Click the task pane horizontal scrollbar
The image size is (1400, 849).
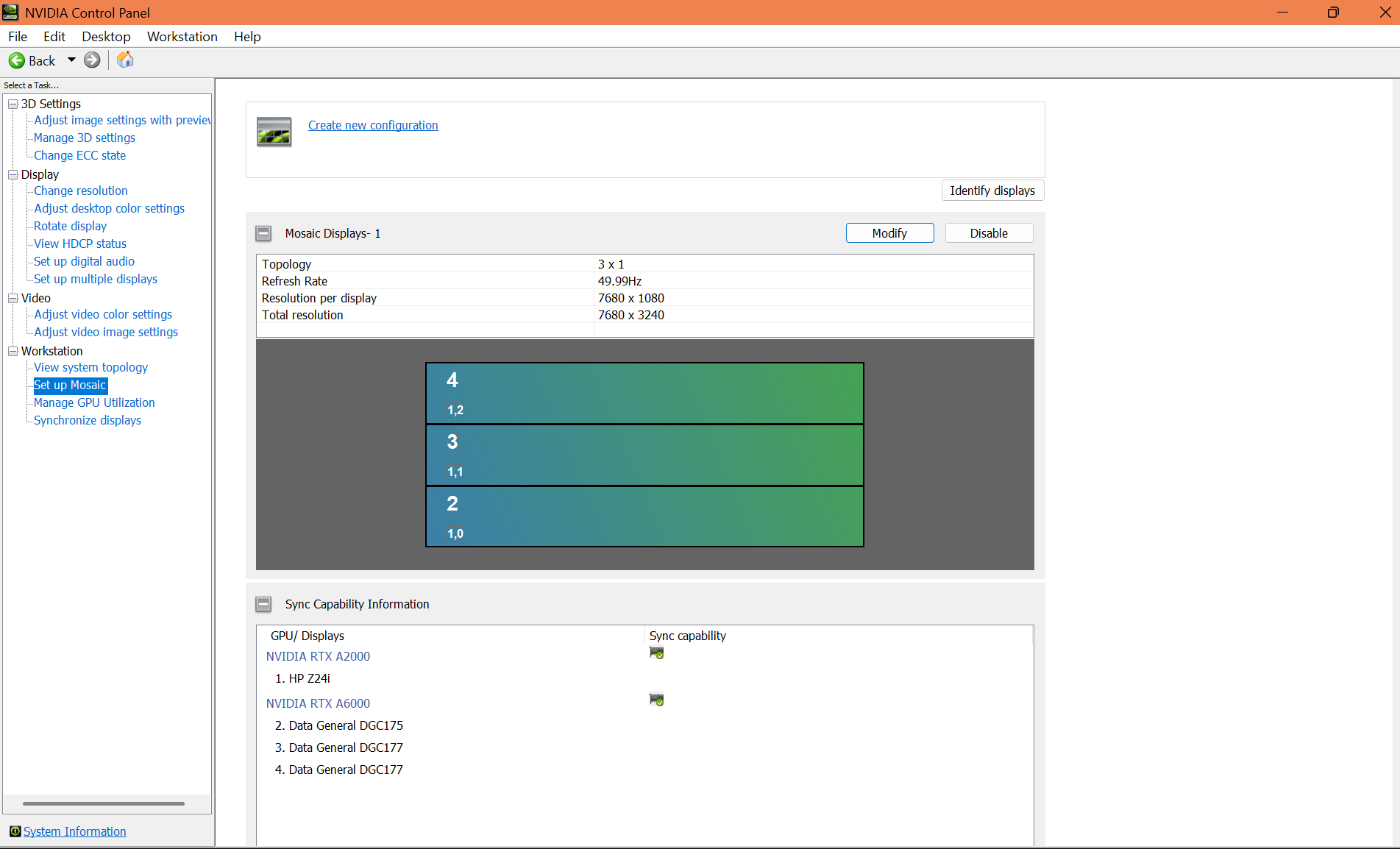pyautogui.click(x=103, y=803)
